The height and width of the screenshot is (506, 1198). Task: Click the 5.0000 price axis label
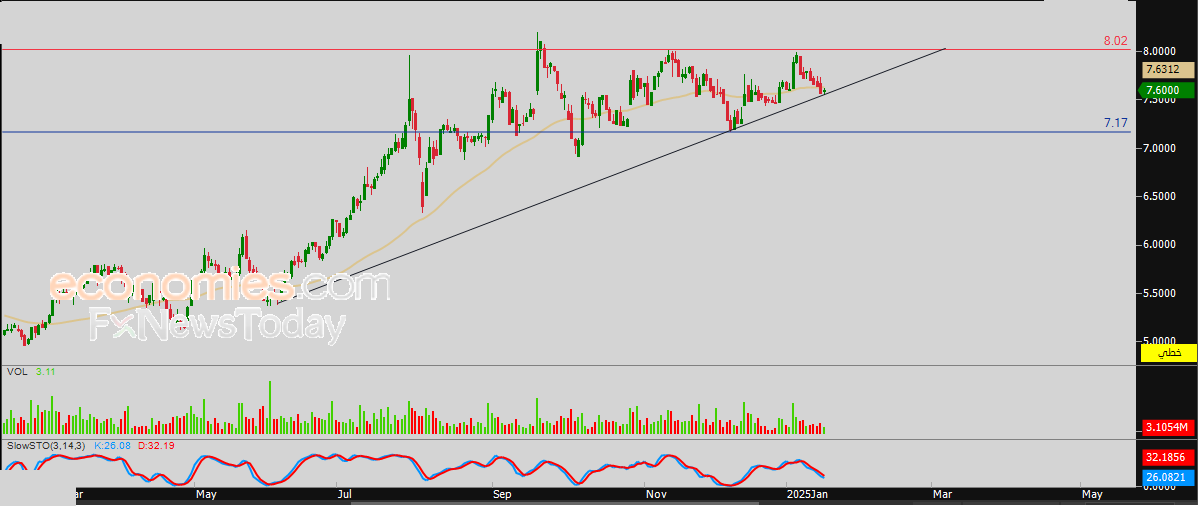coord(1161,342)
